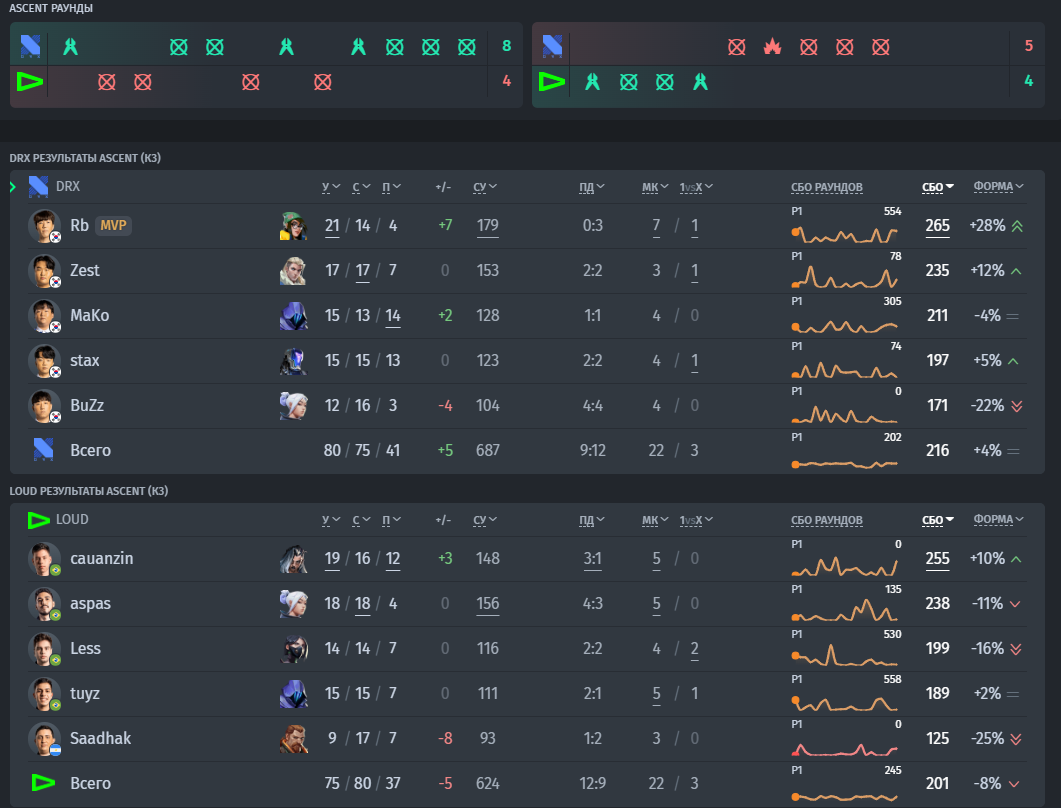The image size is (1061, 808).
Task: Open MaKo player profile link
Action: click(89, 315)
